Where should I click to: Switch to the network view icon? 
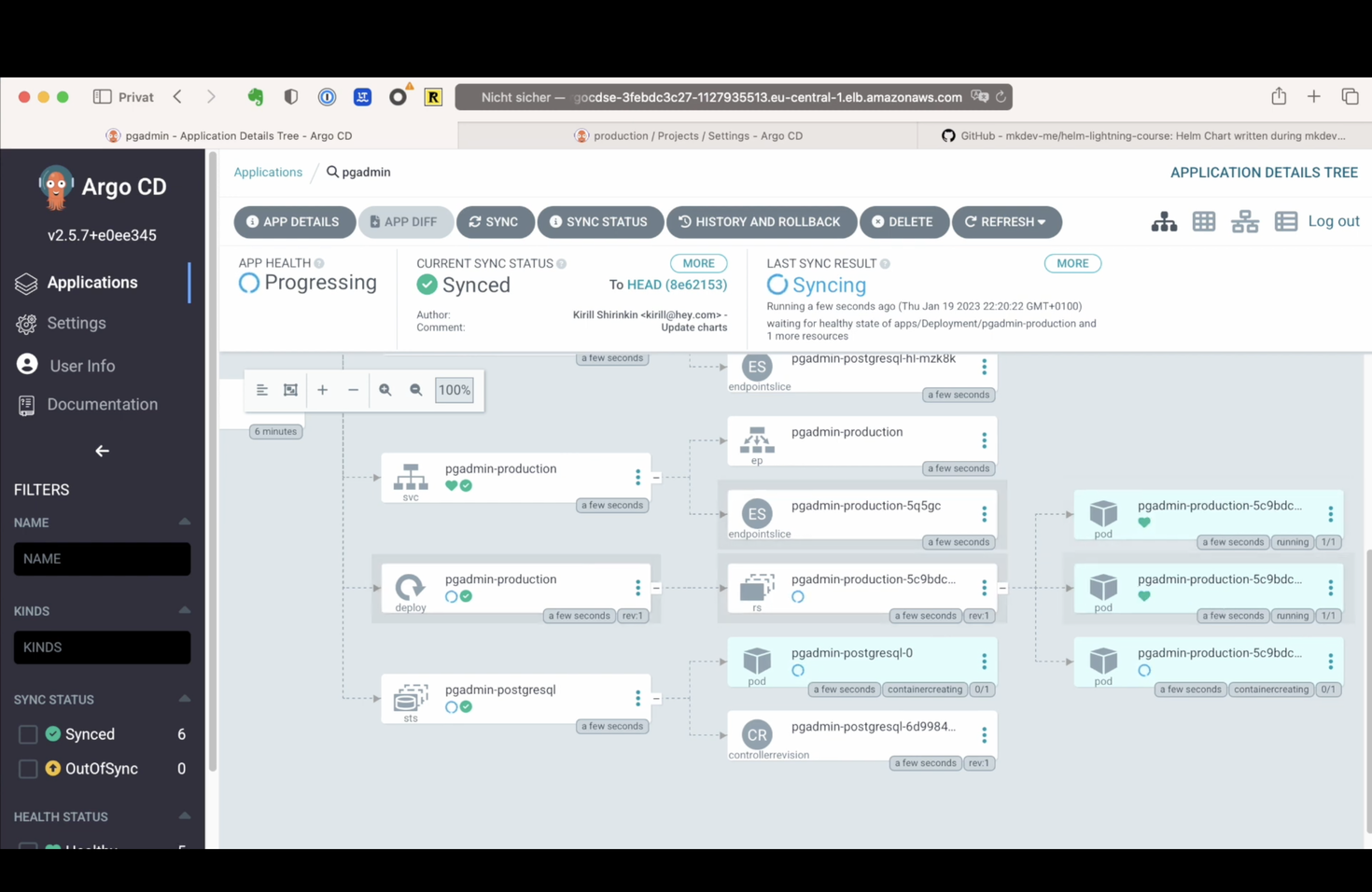pos(1245,222)
